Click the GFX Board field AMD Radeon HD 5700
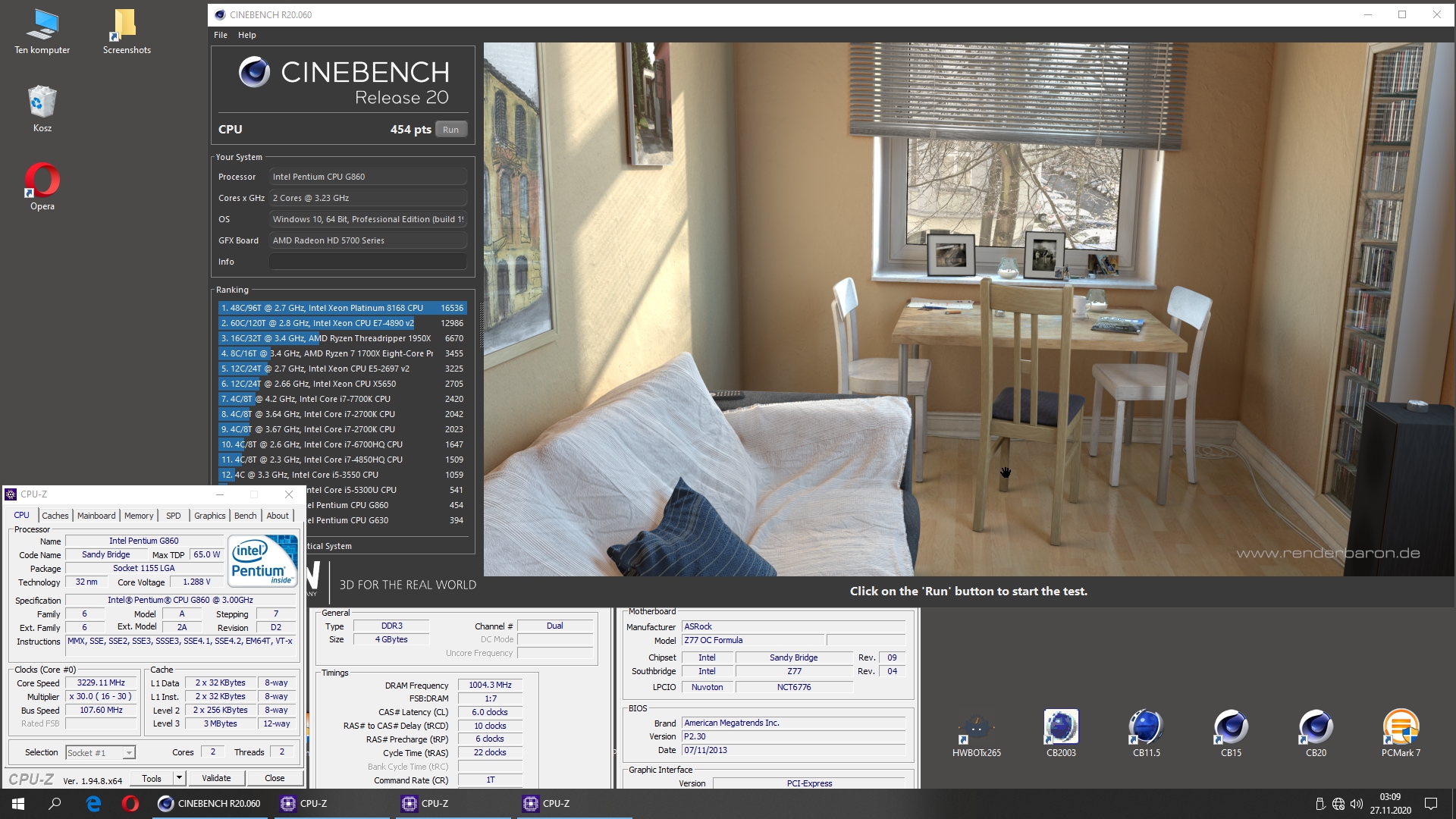 368,240
